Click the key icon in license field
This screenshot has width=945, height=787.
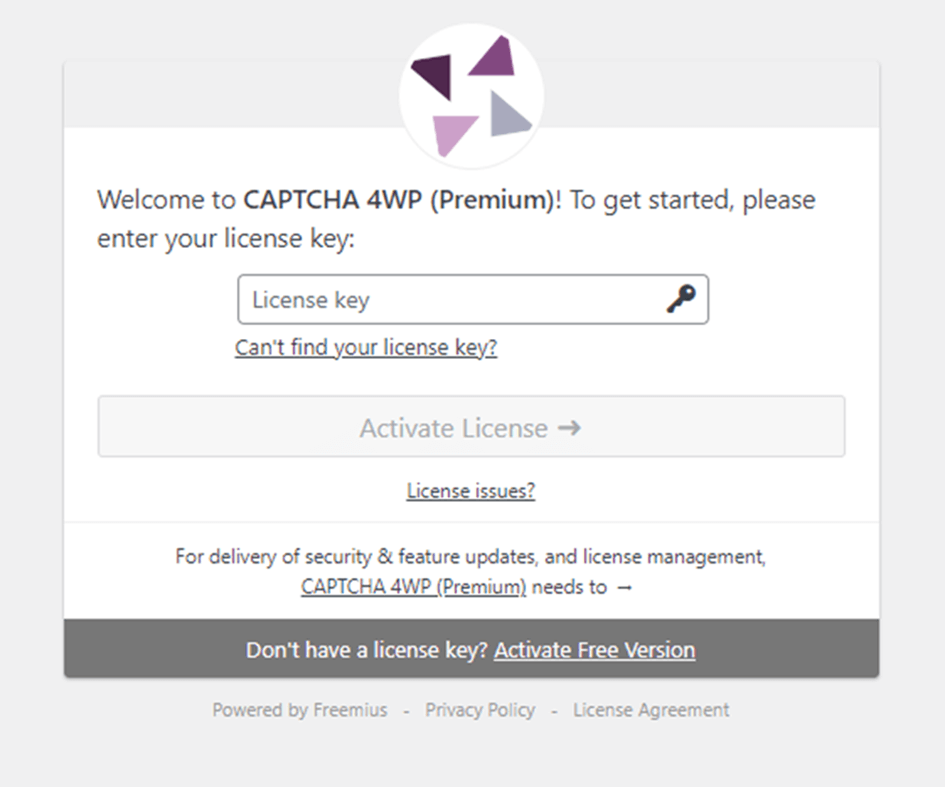pos(681,299)
